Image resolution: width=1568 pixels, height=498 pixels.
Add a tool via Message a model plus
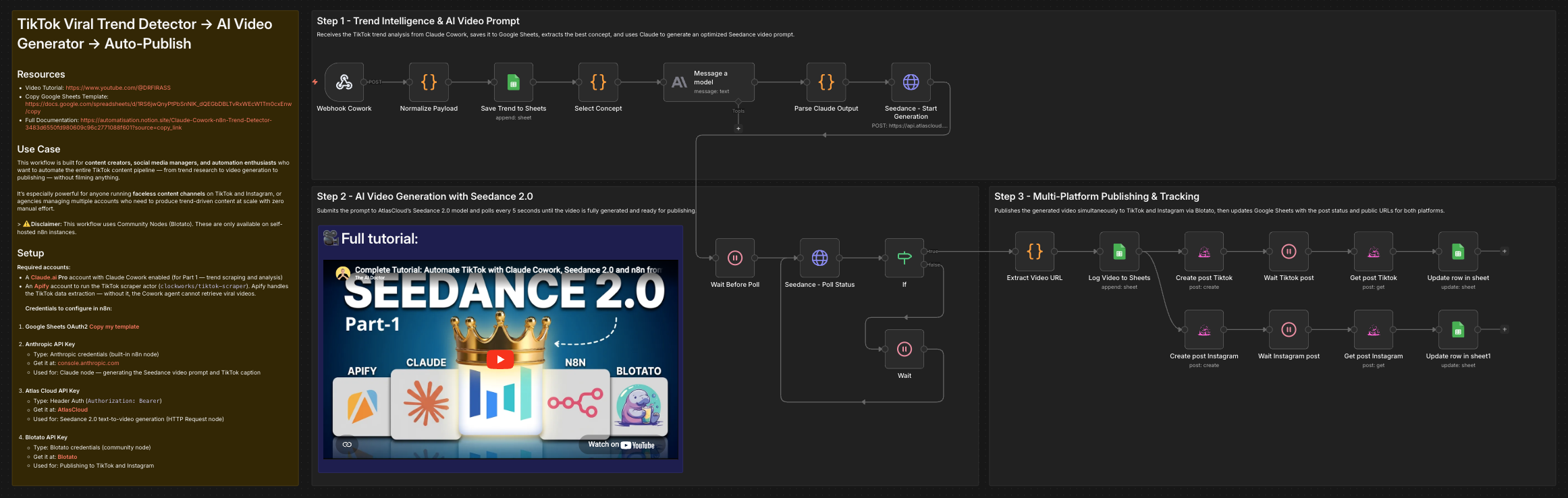[x=738, y=128]
